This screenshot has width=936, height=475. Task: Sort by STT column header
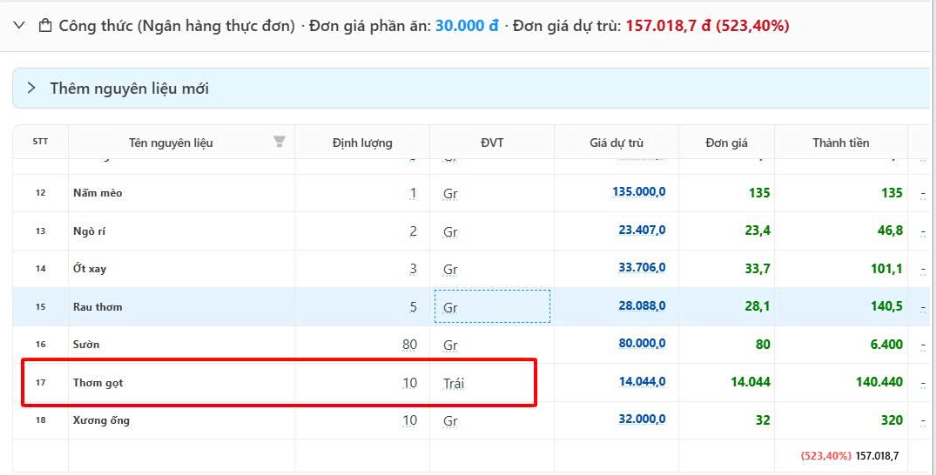[40, 141]
